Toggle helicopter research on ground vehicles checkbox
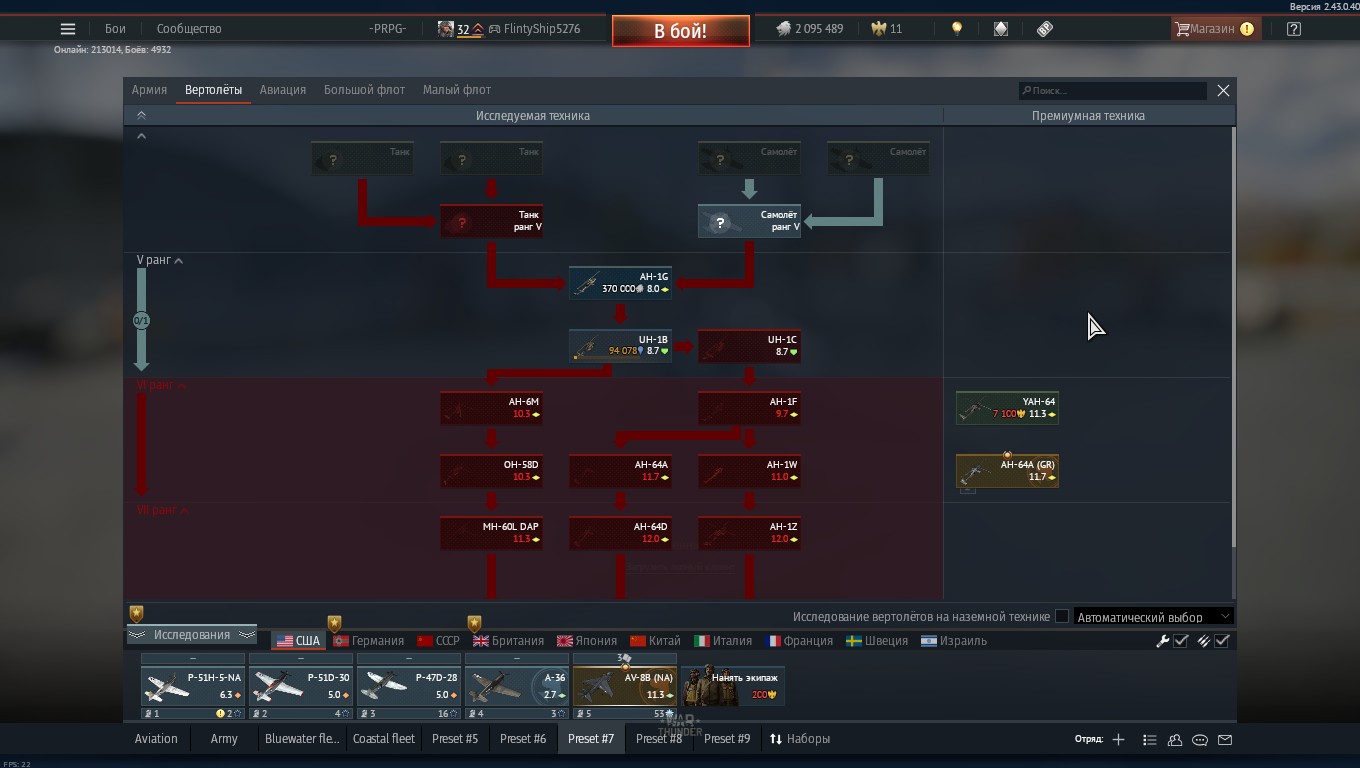The width and height of the screenshot is (1360, 768). [x=1062, y=617]
